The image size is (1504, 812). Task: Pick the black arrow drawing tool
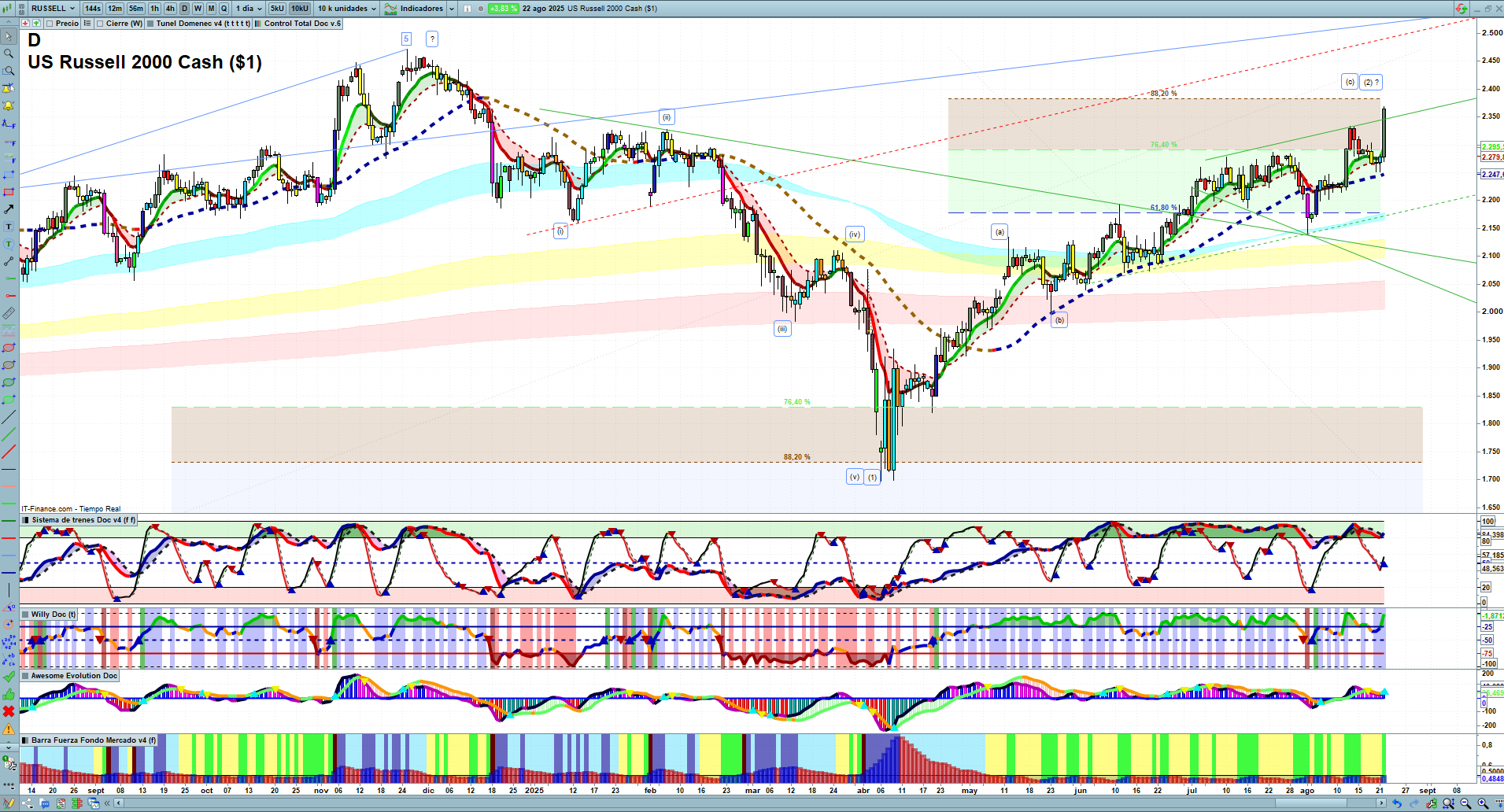tap(9, 209)
